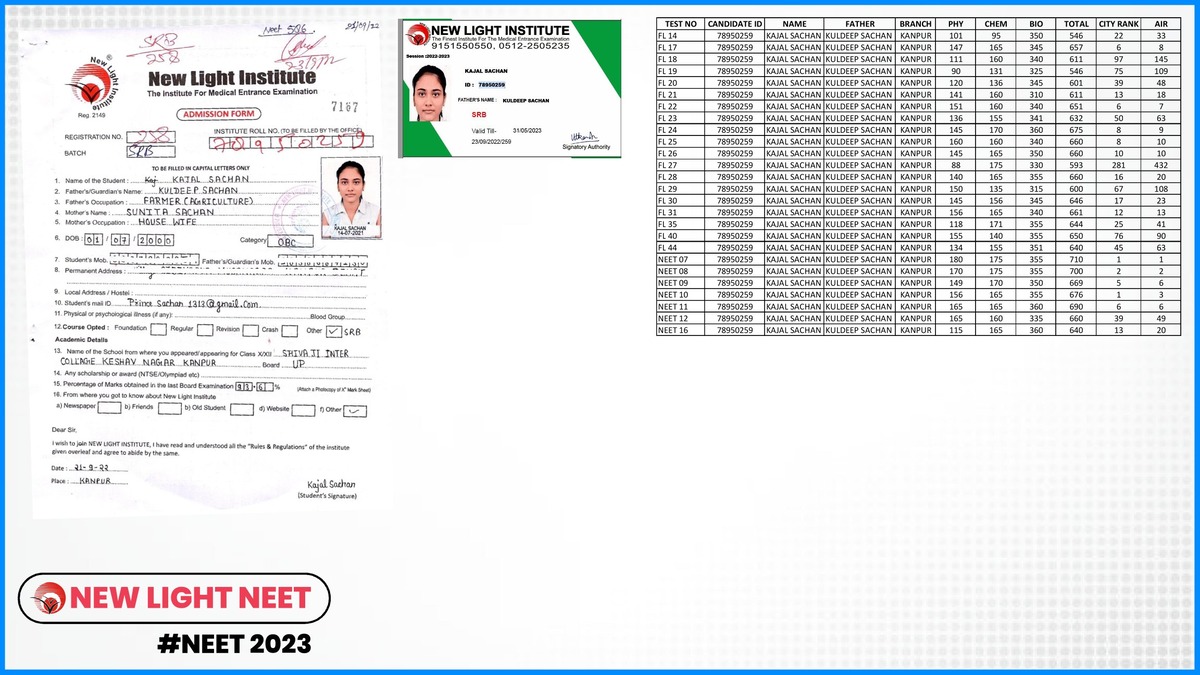Uncheck the Other course checkbox marked SRB
The height and width of the screenshot is (675, 1200).
tap(336, 331)
